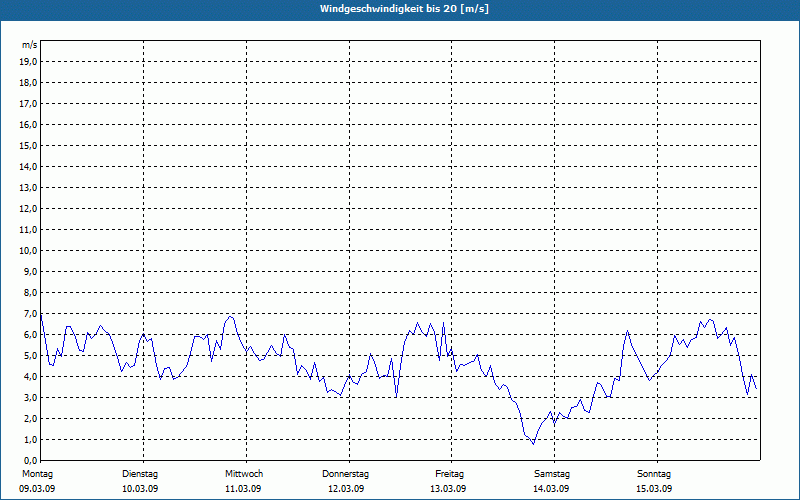800x500 pixels.
Task: Click the 'Donnerstag' day label
Action: (x=345, y=474)
